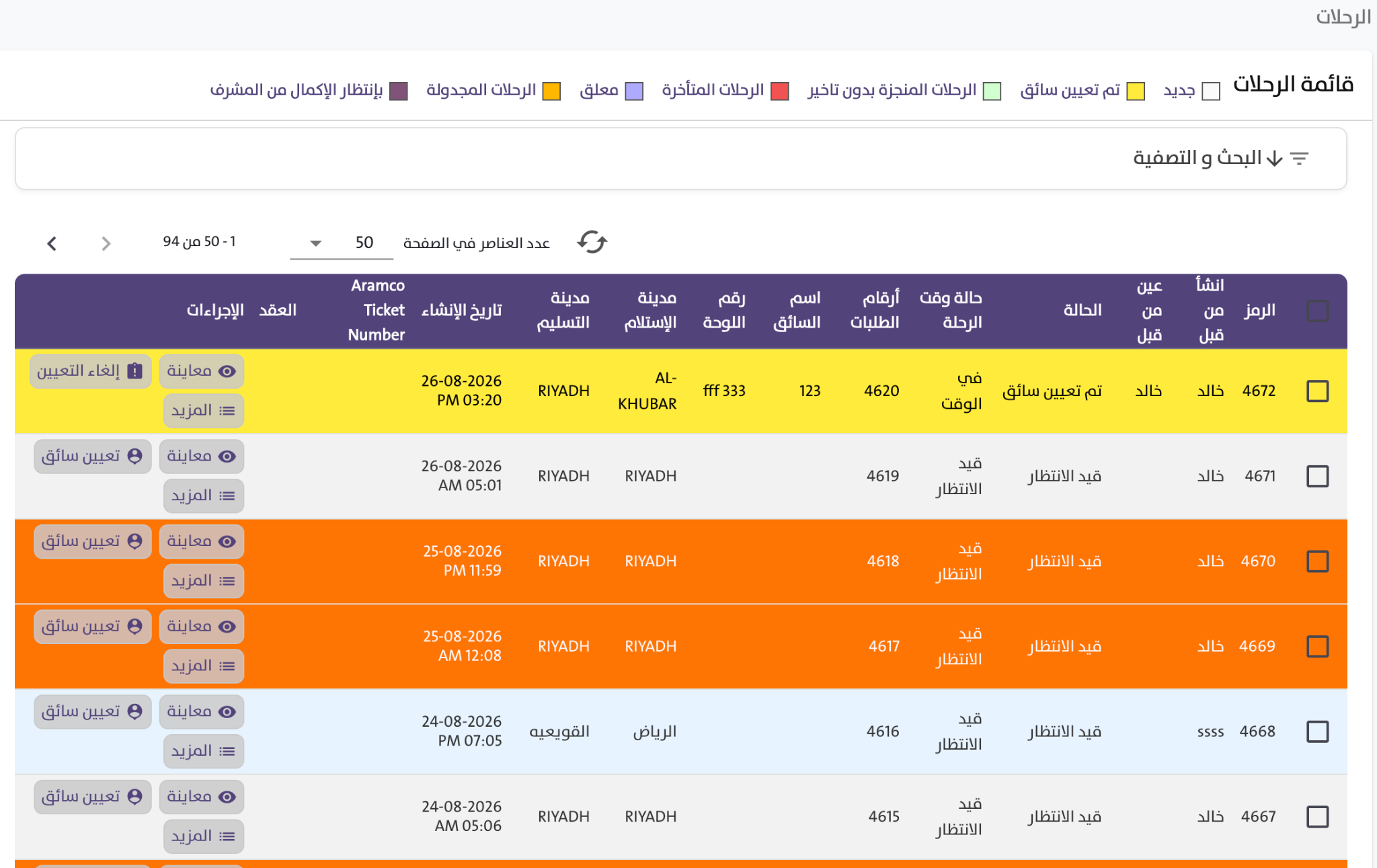The image size is (1377, 868).
Task: Go to previous page with the left chevron
Action: (52, 243)
